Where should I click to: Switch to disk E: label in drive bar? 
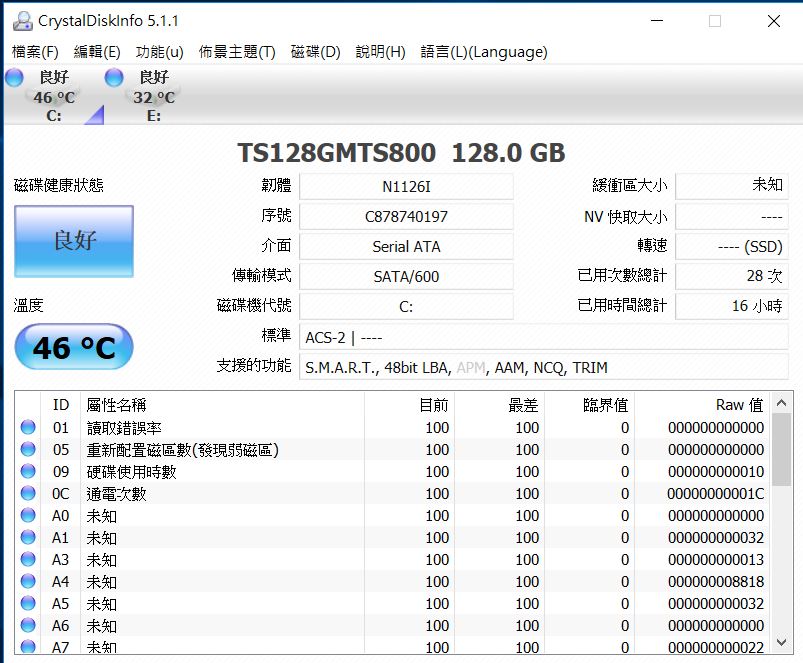[x=154, y=116]
